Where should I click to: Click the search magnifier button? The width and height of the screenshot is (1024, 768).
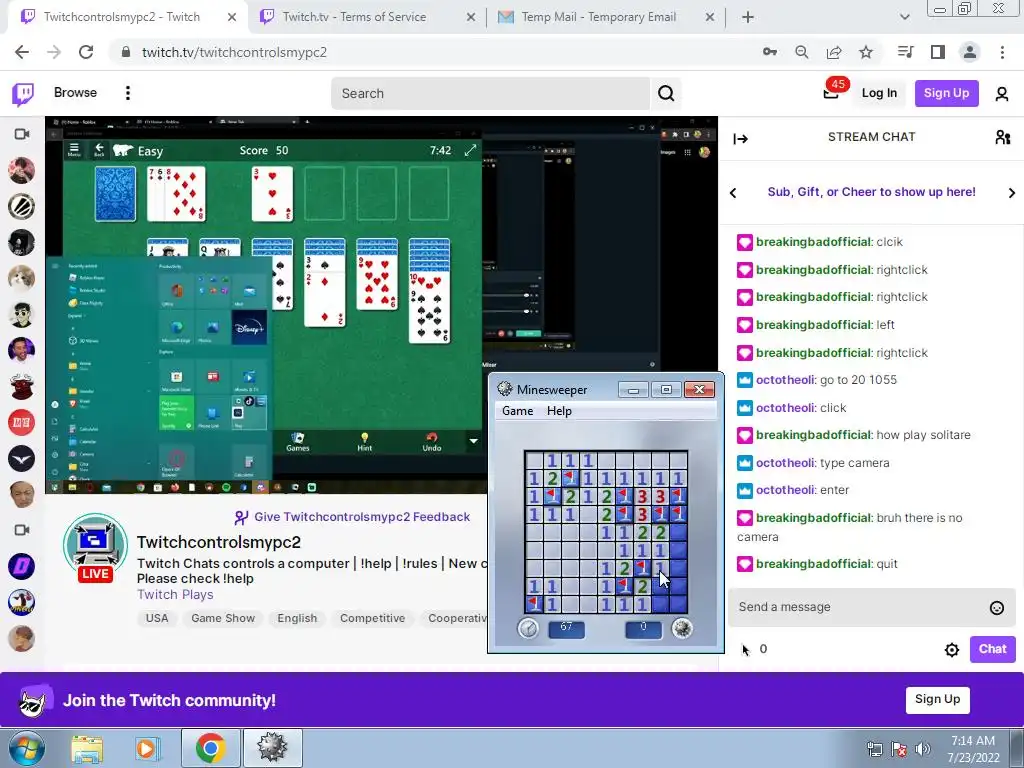point(666,93)
